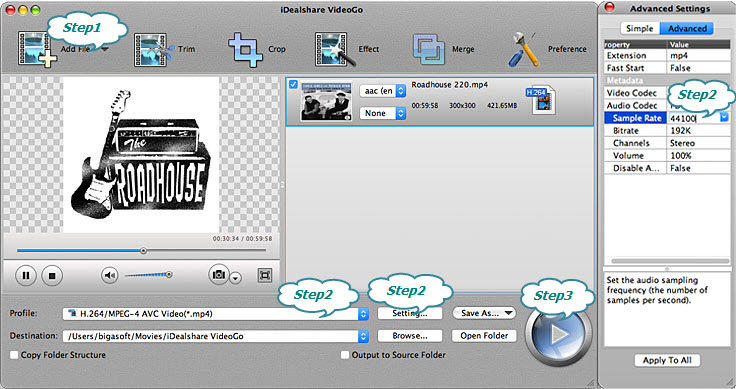Click the Add File film icon
Screen dimensions: 736x389
coord(37,49)
